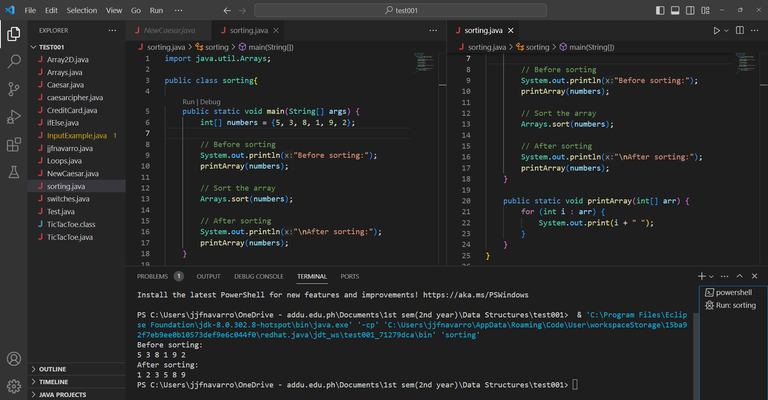Expand the TIMELINE section

(54, 381)
